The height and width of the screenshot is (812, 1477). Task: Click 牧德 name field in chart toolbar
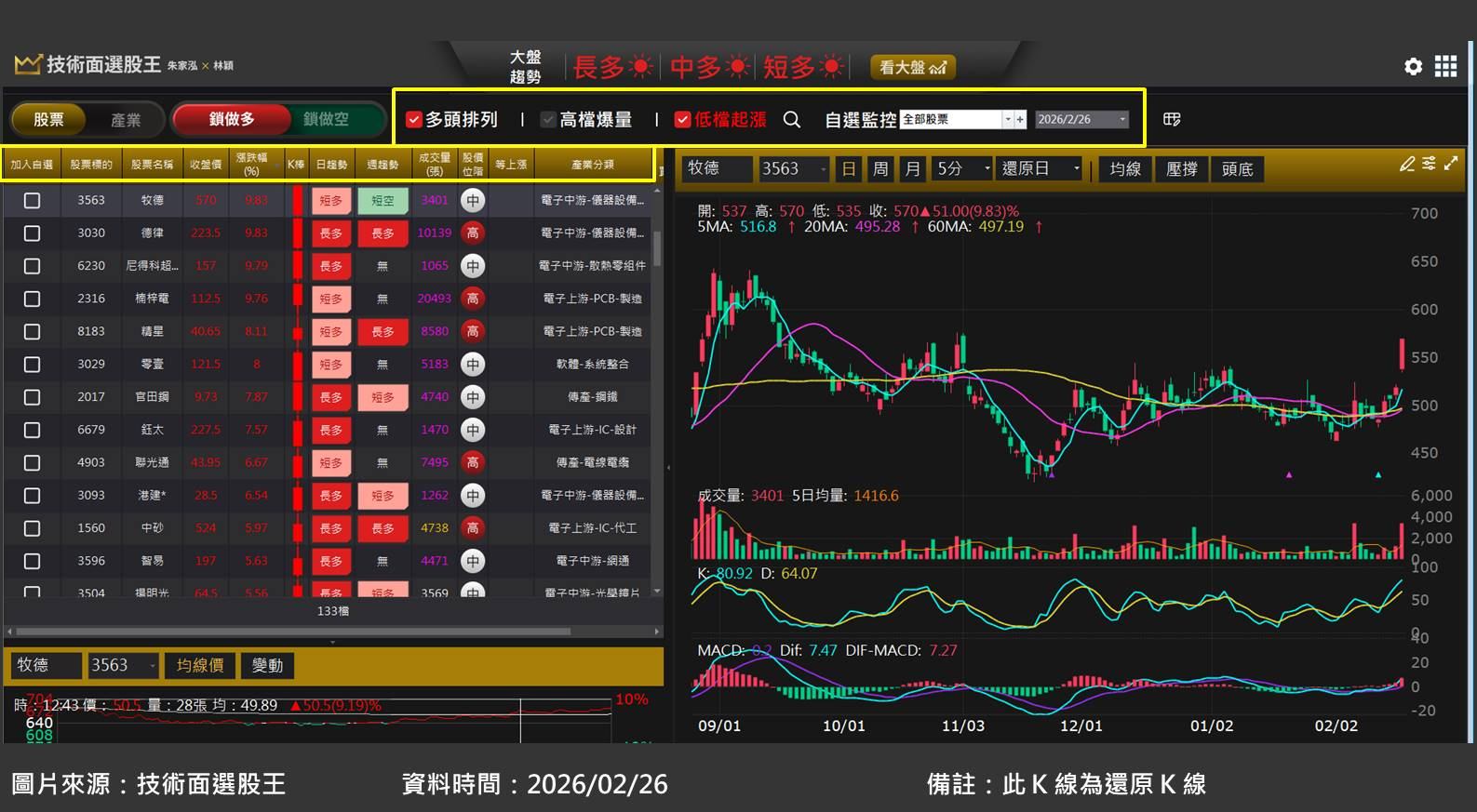click(718, 168)
